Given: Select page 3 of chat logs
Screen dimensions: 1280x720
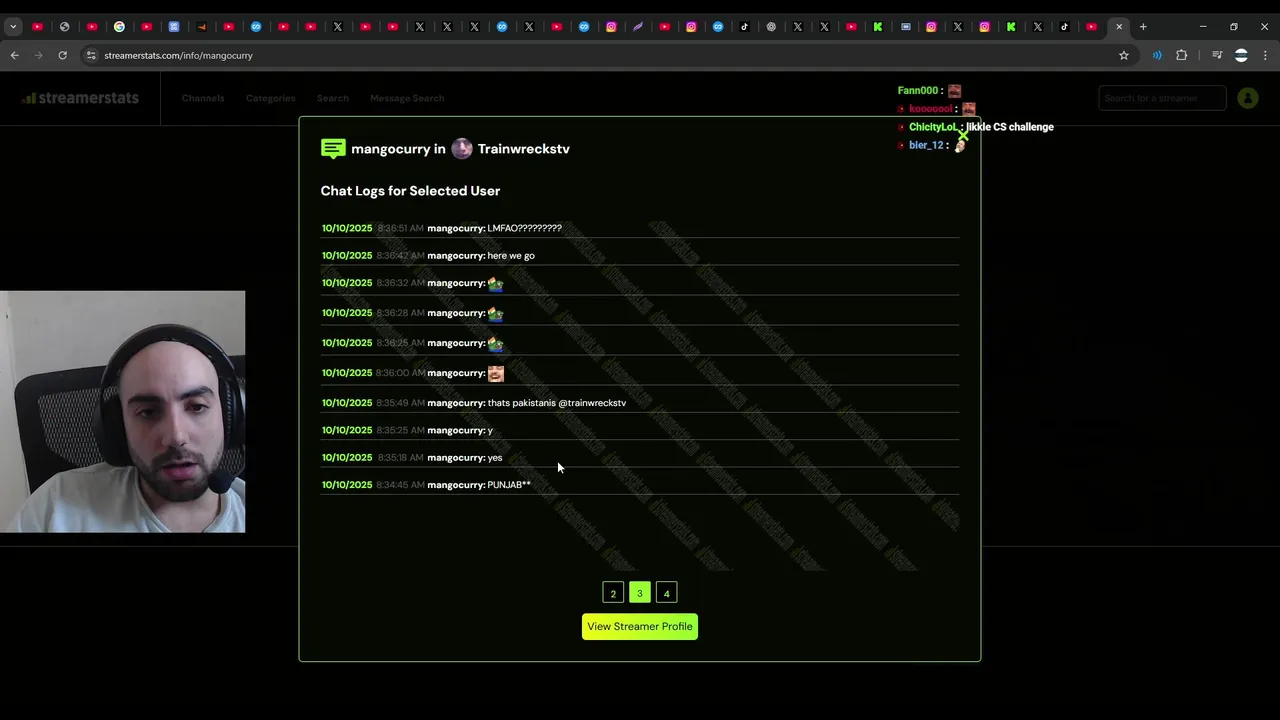Looking at the screenshot, I should tap(640, 593).
